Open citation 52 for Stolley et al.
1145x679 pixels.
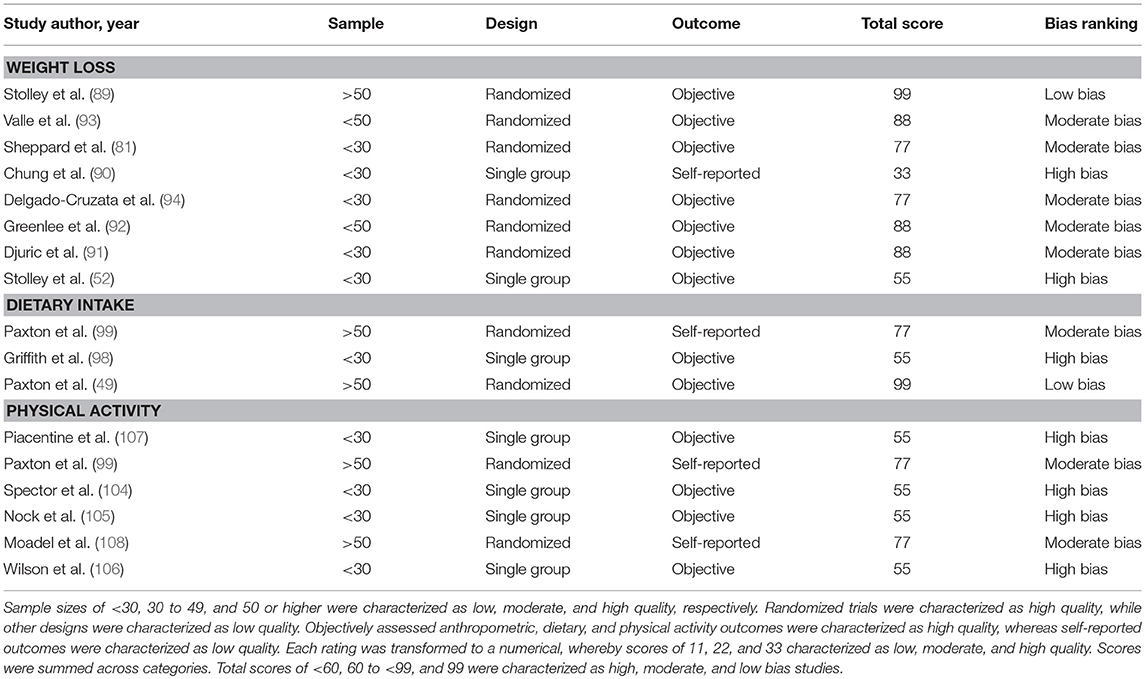[102, 279]
